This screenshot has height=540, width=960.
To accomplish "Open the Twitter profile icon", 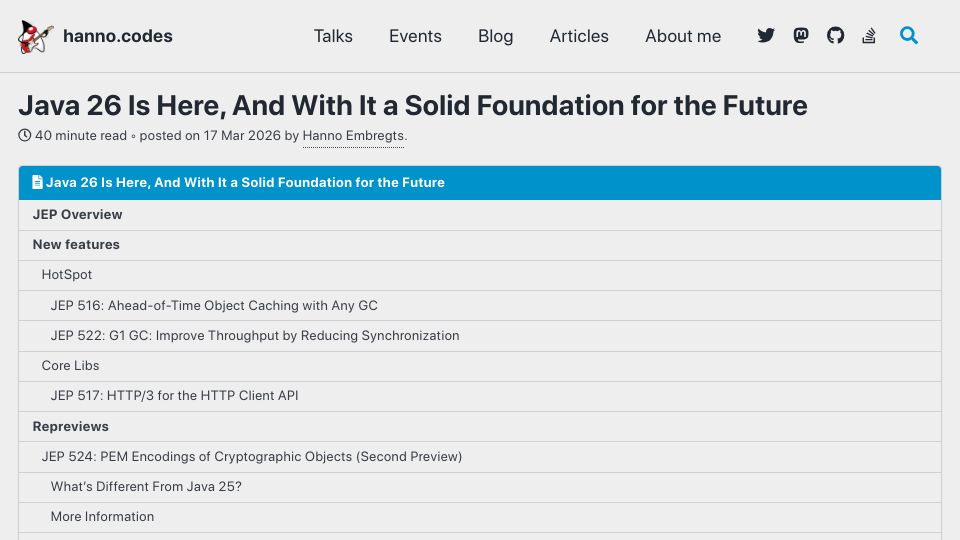I will [x=765, y=36].
